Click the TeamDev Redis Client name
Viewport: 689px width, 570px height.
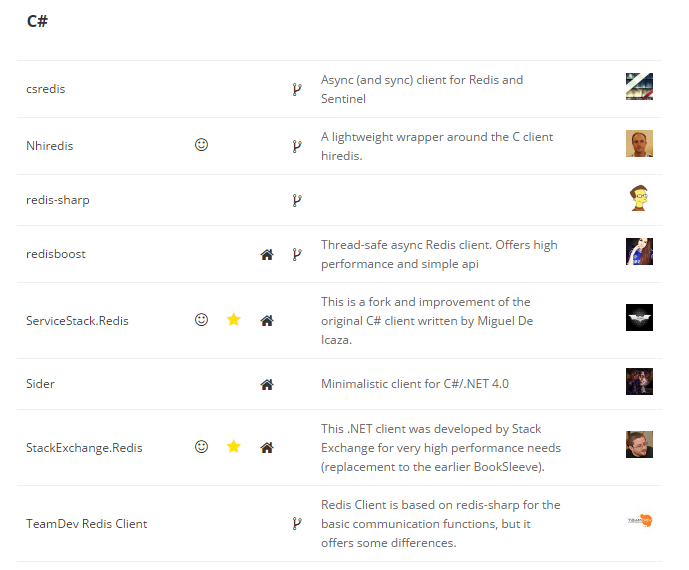click(x=87, y=524)
